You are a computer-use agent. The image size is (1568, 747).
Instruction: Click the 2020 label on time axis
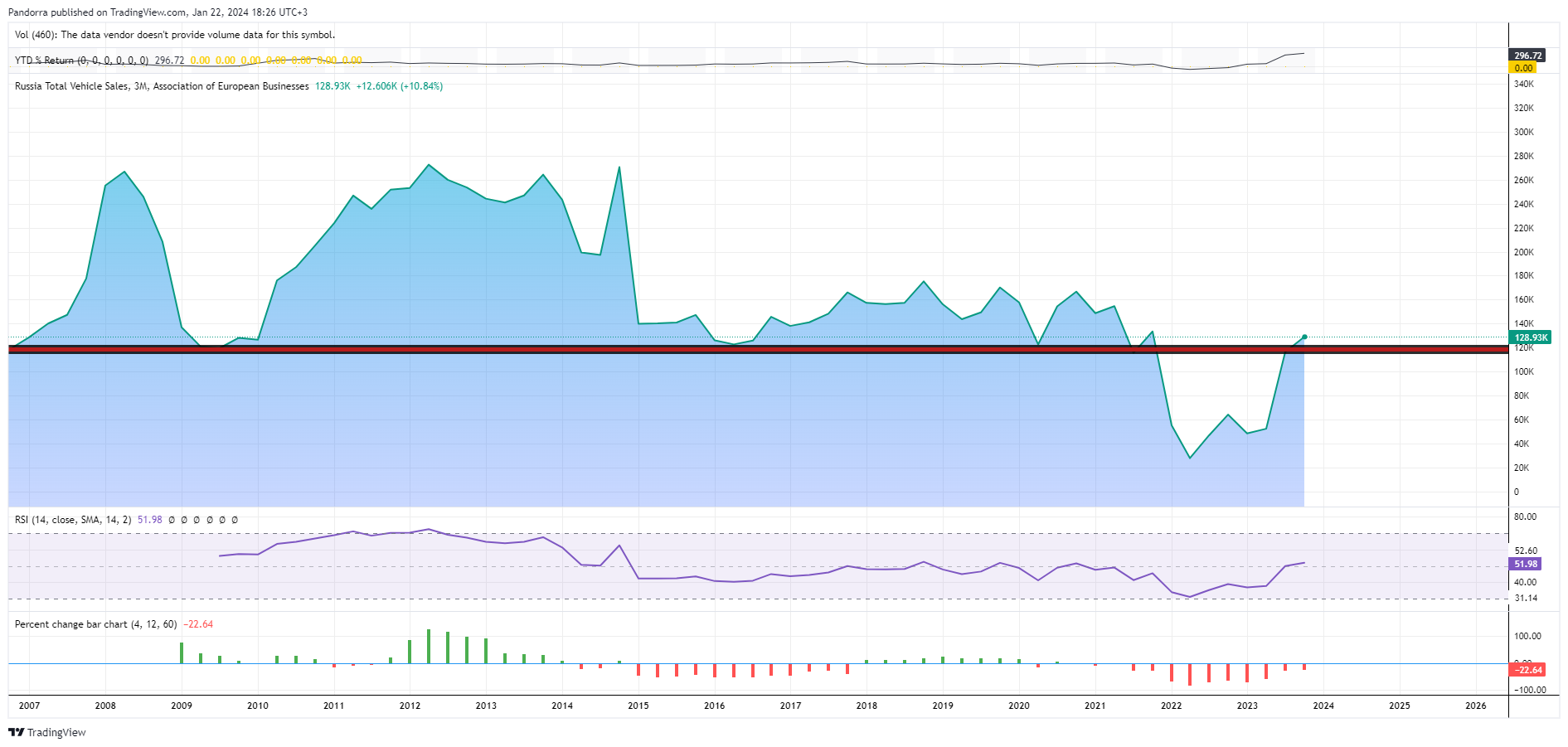coord(1019,706)
